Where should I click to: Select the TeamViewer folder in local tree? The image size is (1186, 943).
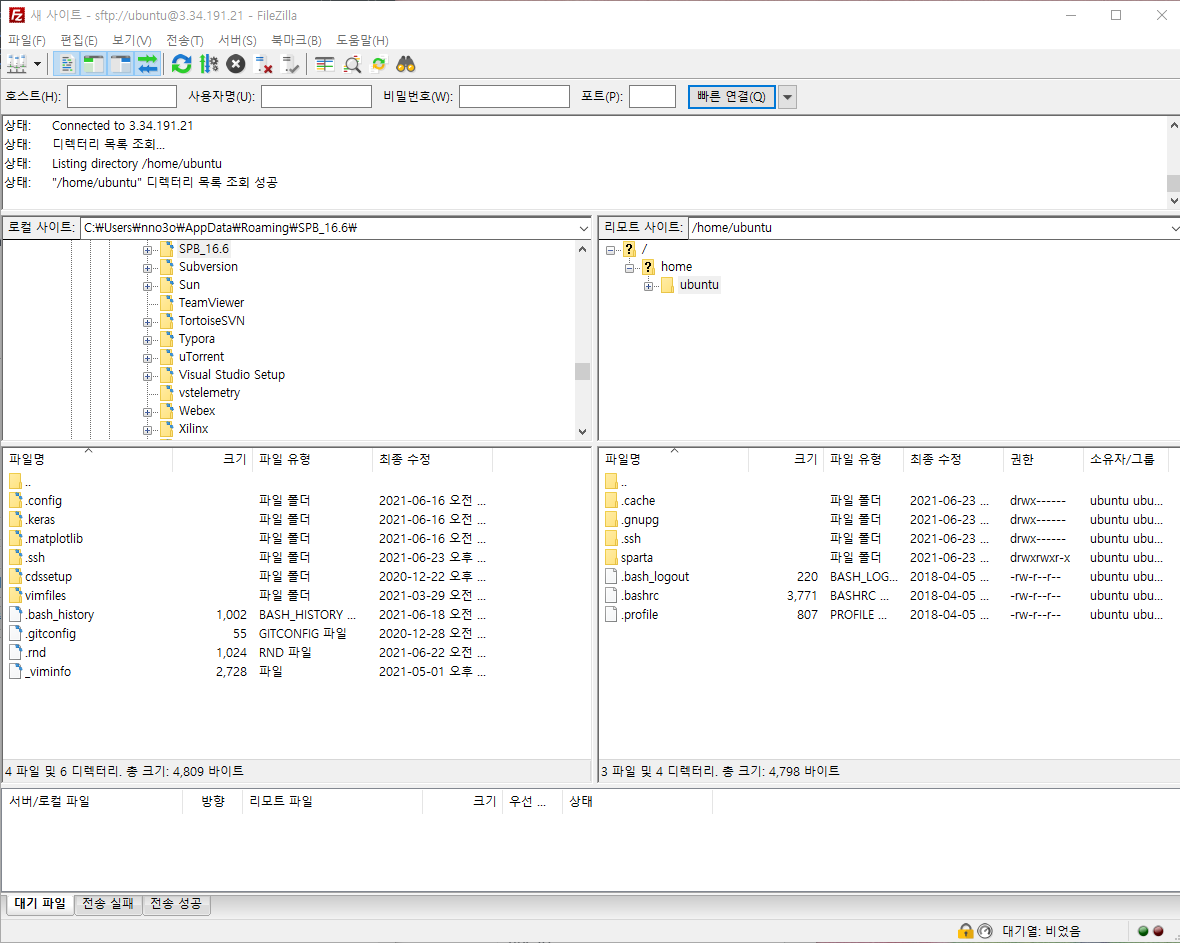coord(211,302)
